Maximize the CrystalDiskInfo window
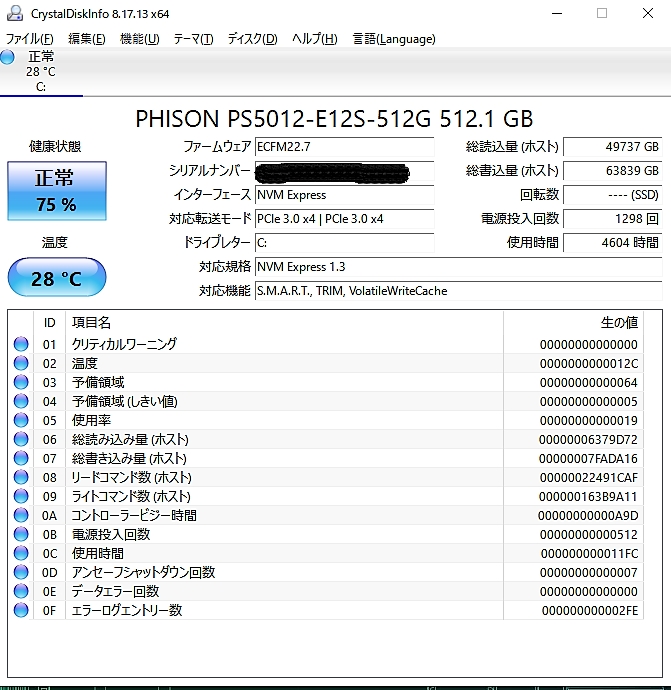The image size is (671, 690). click(x=602, y=13)
